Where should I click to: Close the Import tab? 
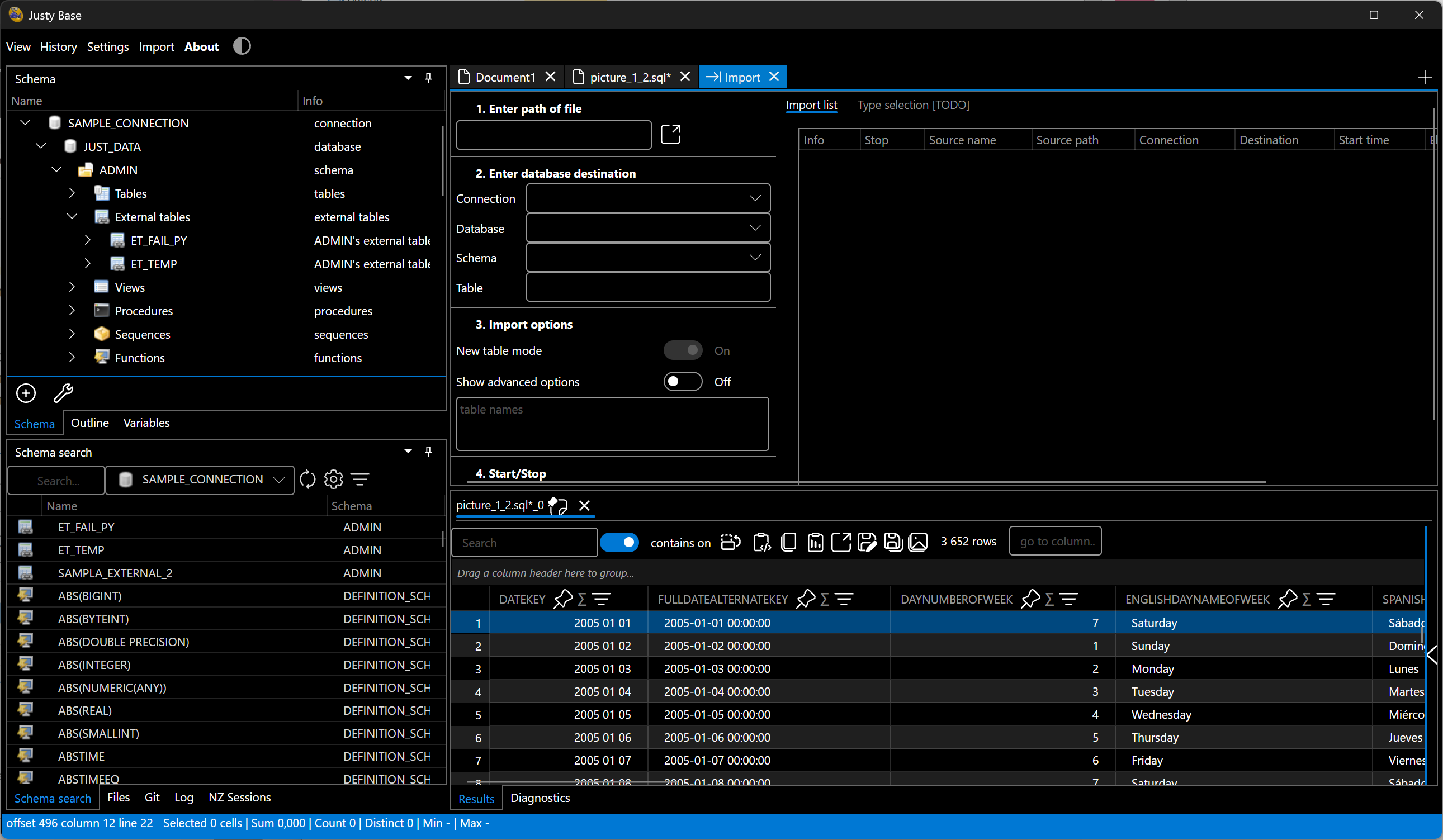[x=774, y=77]
